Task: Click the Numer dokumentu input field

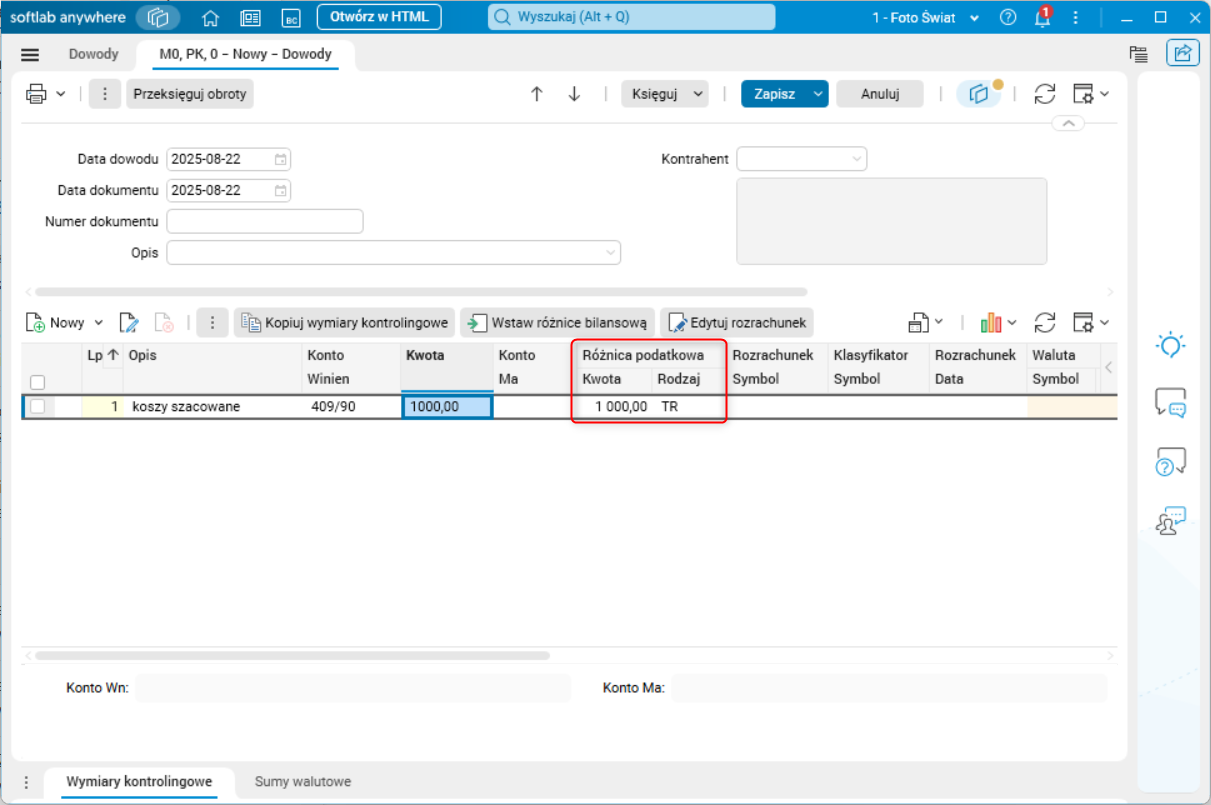Action: 265,221
